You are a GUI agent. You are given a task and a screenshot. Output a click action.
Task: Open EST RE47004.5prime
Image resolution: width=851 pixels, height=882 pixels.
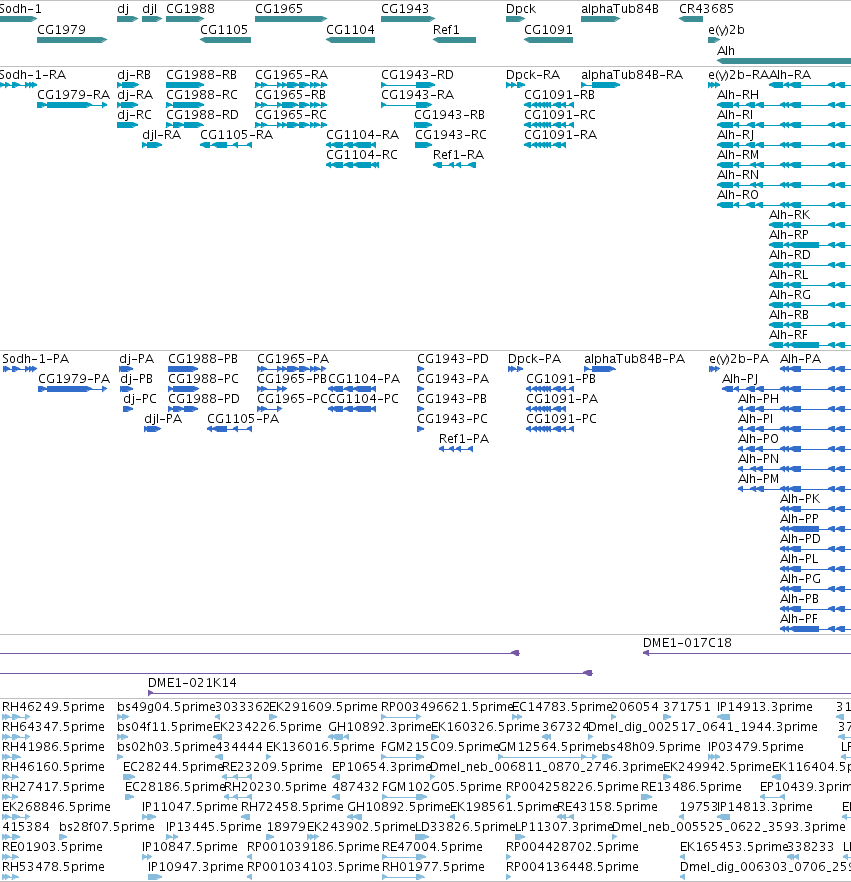click(x=404, y=857)
